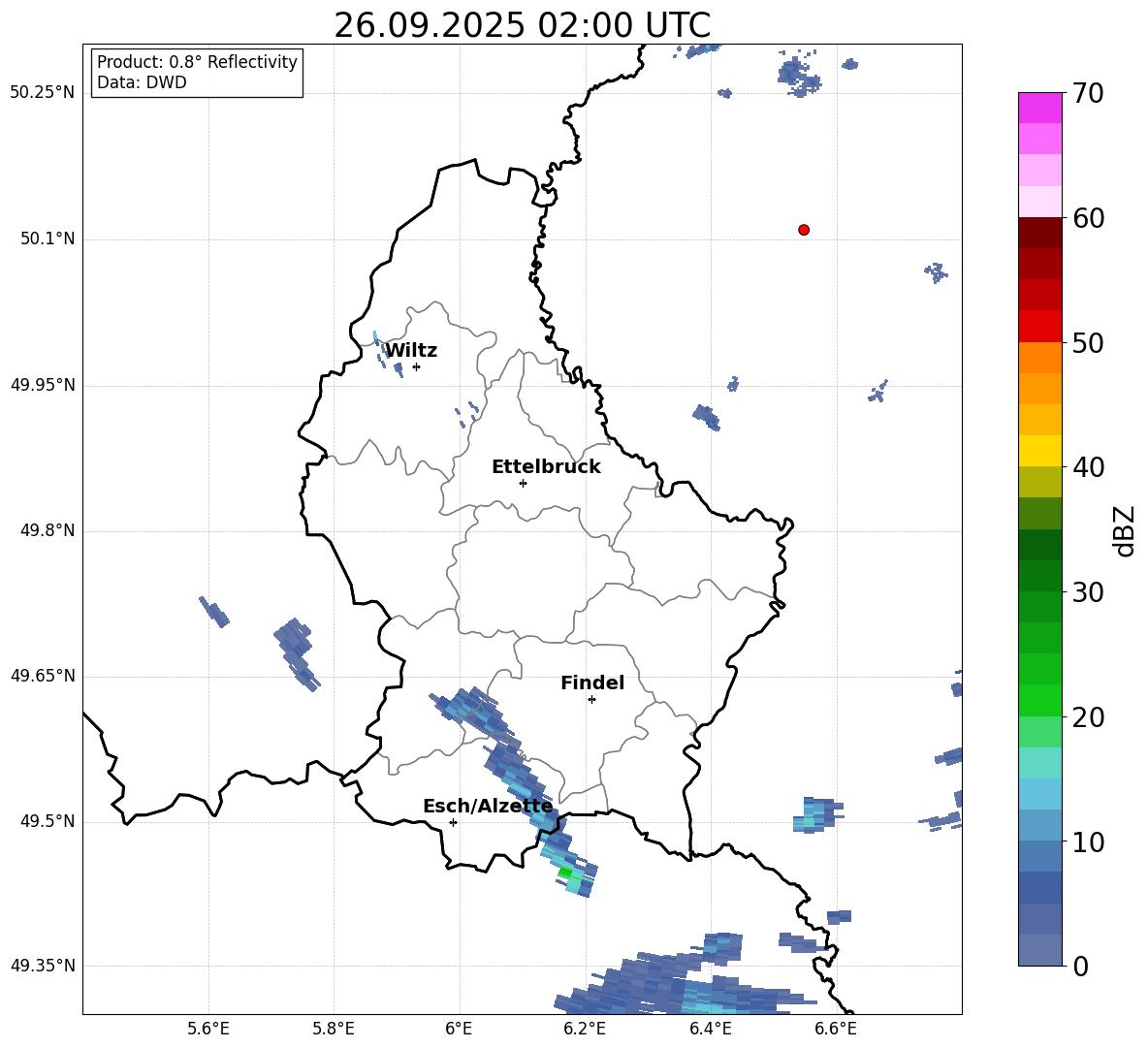Click the 49.95°N latitude label
The width and height of the screenshot is (1148, 1048).
coord(43,385)
